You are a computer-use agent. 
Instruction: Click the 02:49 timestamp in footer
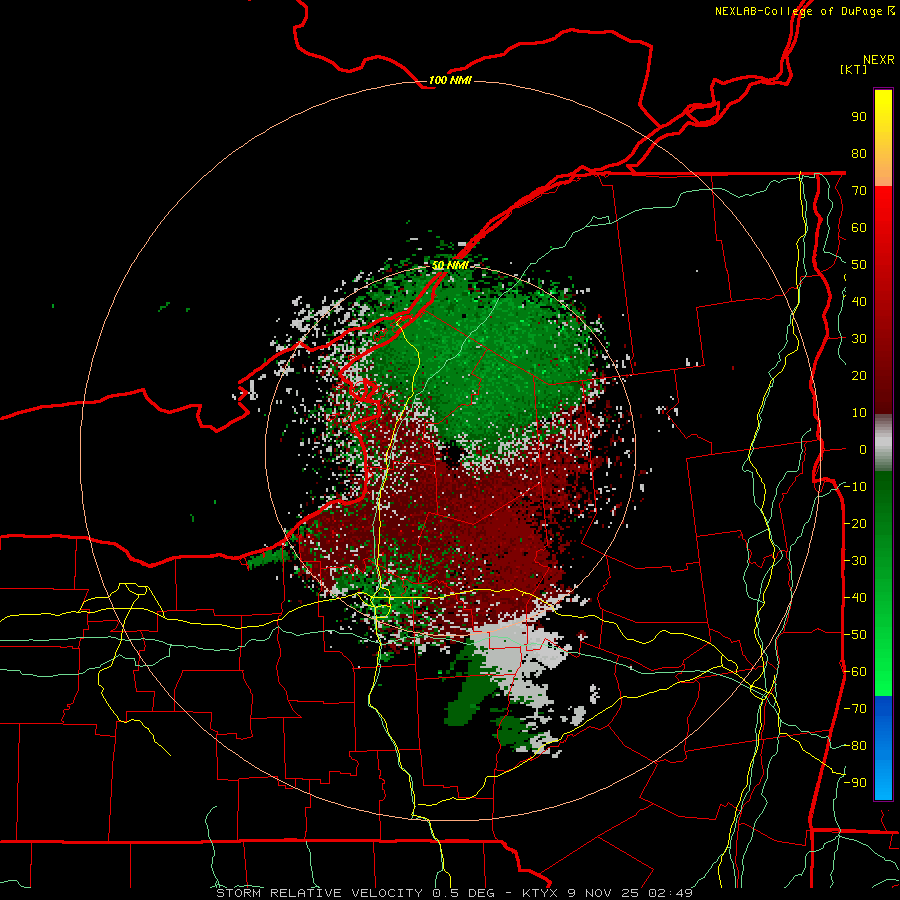(x=670, y=893)
